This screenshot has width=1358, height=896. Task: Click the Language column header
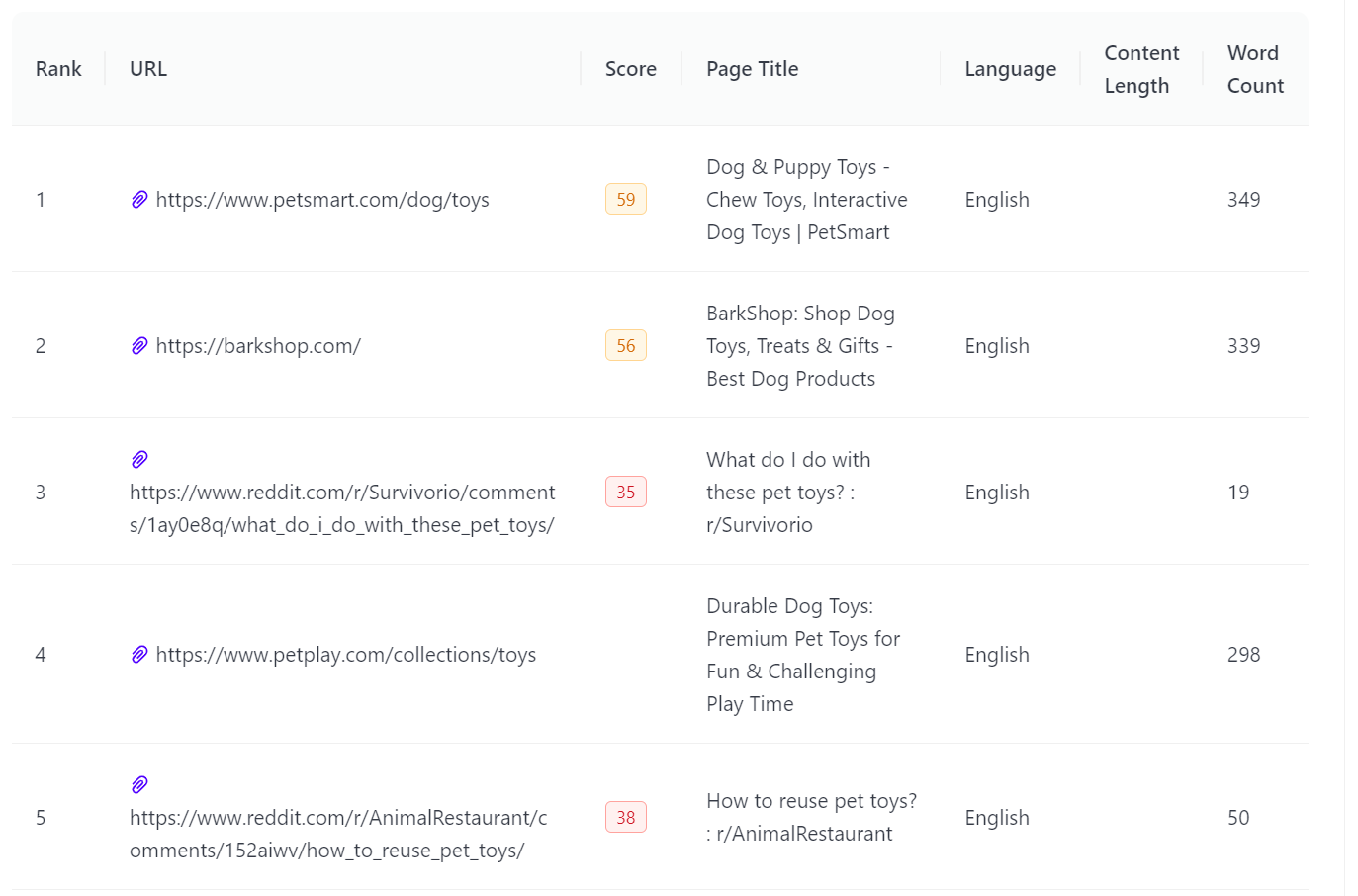click(1011, 69)
